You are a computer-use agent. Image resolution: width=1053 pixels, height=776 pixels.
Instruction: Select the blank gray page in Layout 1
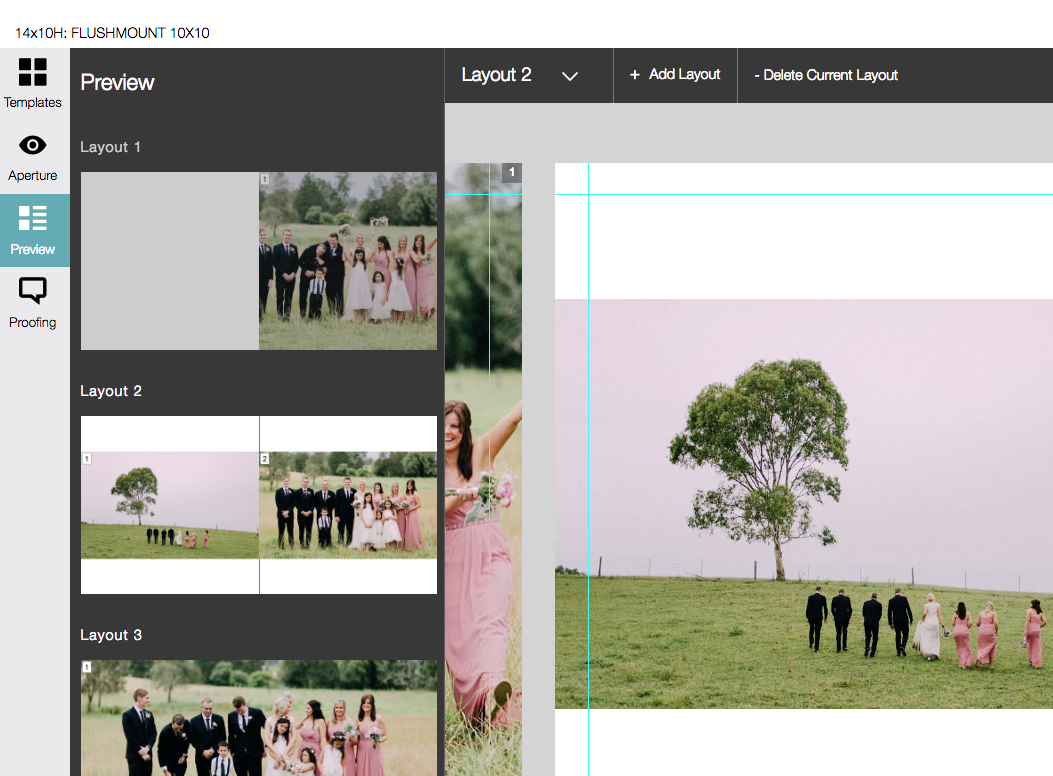point(169,261)
